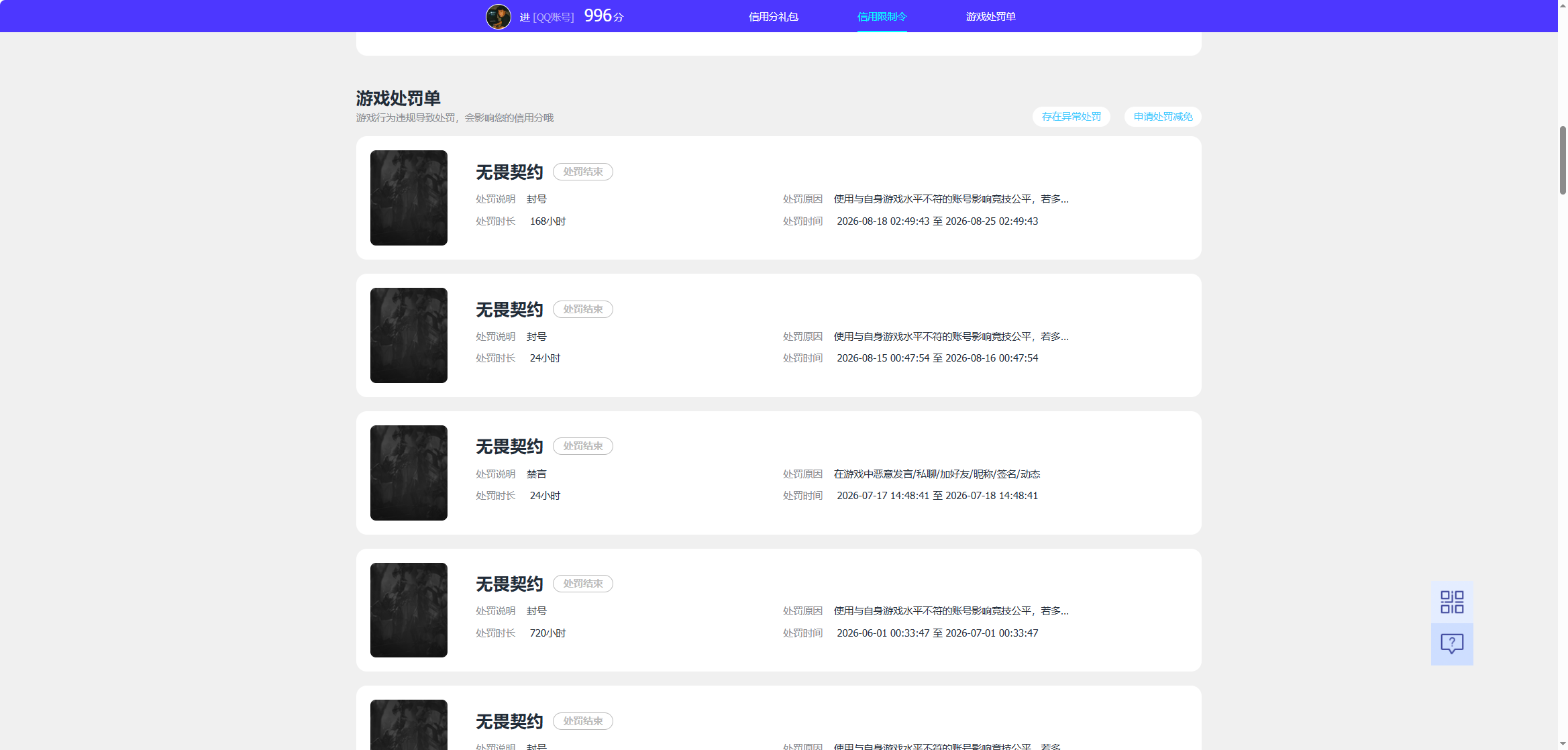Open thumbnail of the 禁言 punishment record
This screenshot has height=750, width=1568.
tap(409, 473)
